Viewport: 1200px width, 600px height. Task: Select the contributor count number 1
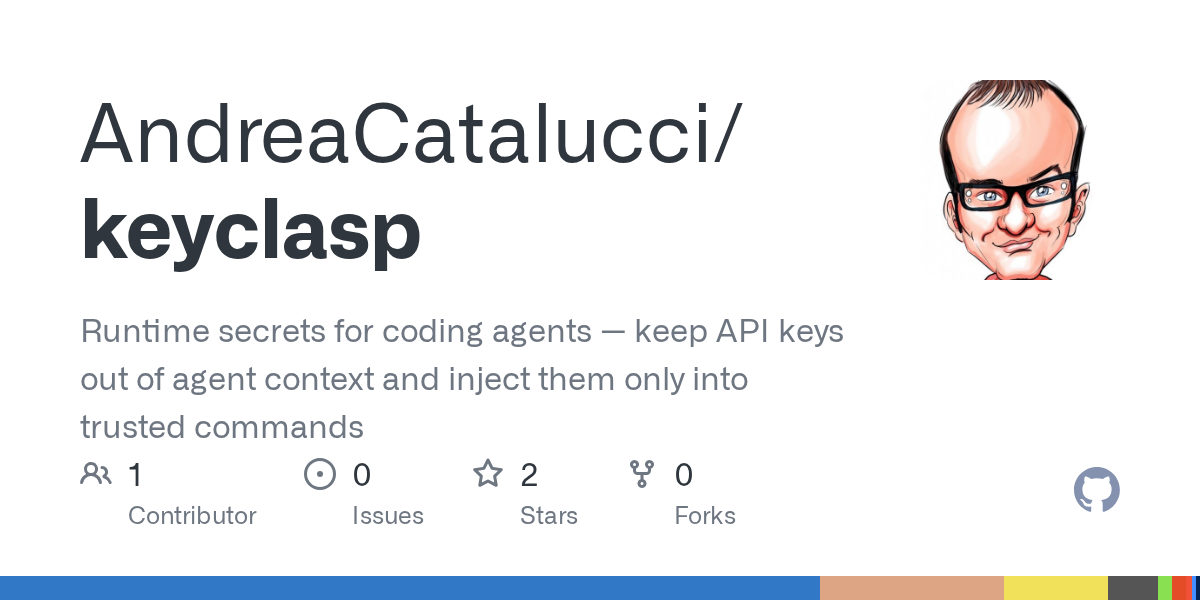click(x=136, y=475)
